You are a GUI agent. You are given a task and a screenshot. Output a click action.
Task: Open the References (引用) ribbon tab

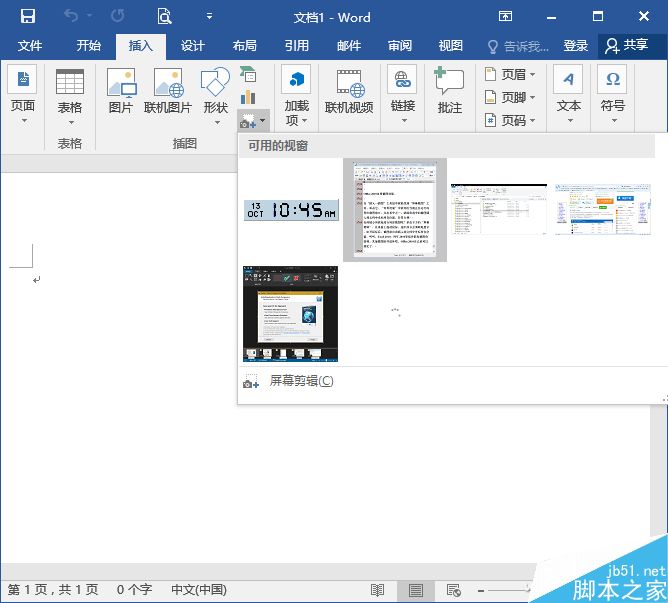[296, 46]
